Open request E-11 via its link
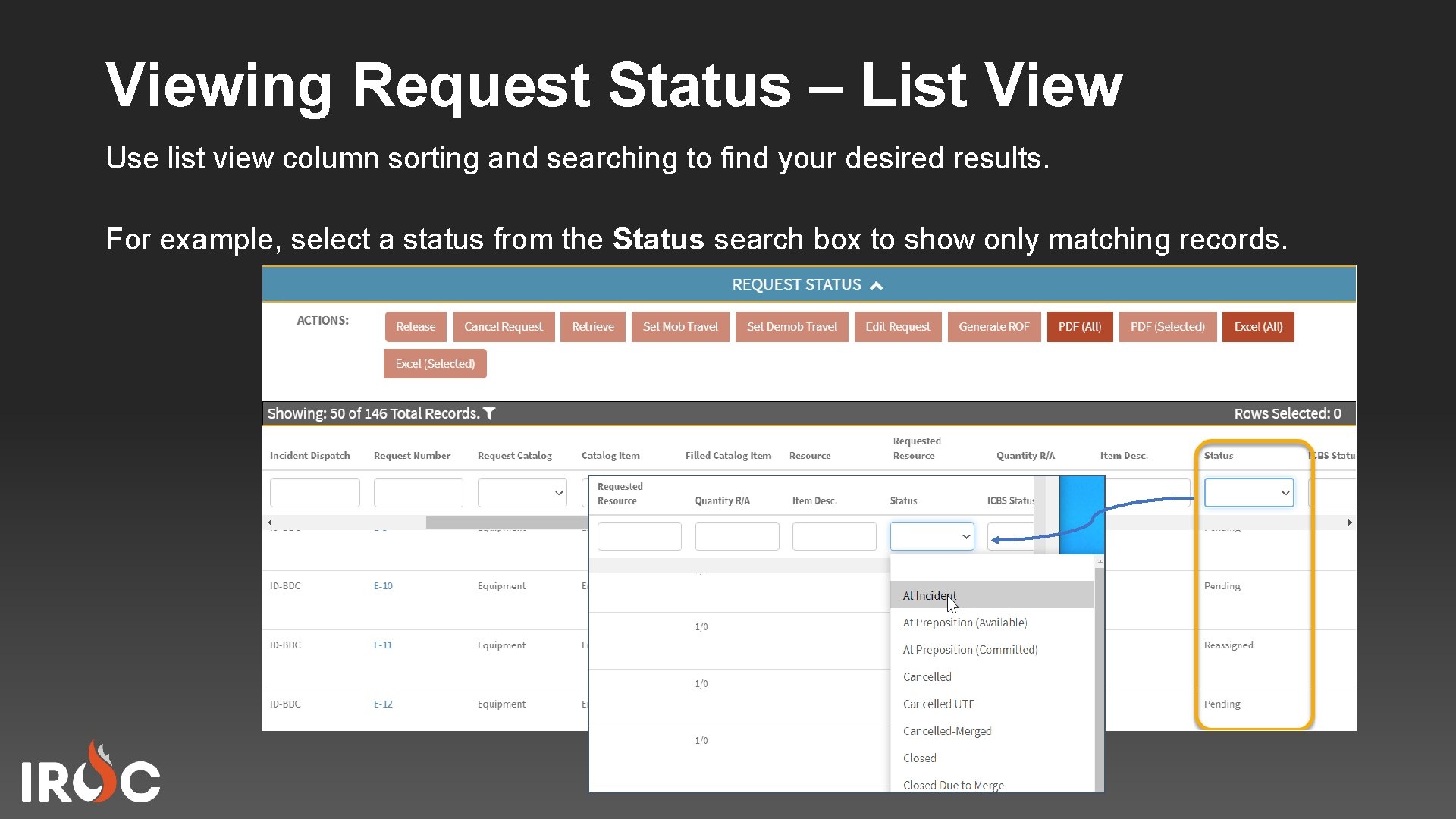Image resolution: width=1456 pixels, height=819 pixels. pos(383,645)
